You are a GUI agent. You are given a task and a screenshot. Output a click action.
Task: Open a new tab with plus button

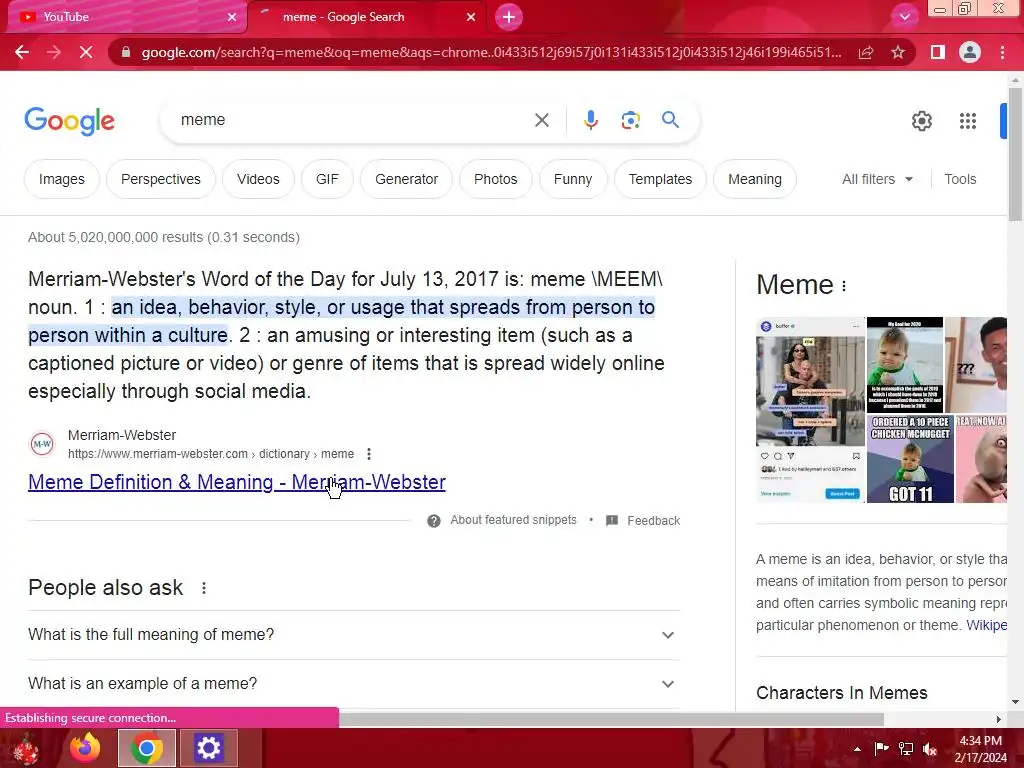click(x=509, y=17)
